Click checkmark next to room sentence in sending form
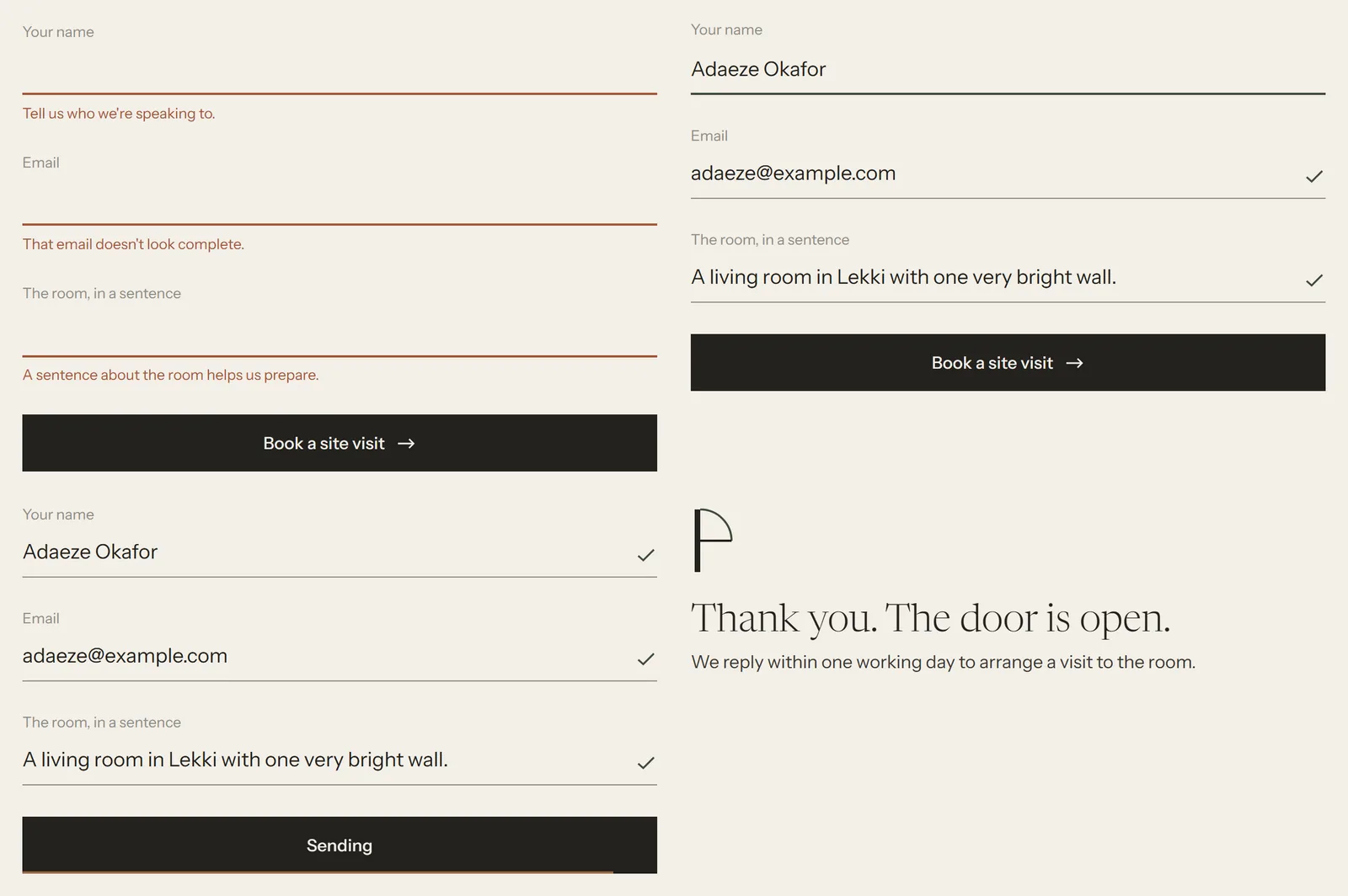The image size is (1348, 896). pos(646,763)
